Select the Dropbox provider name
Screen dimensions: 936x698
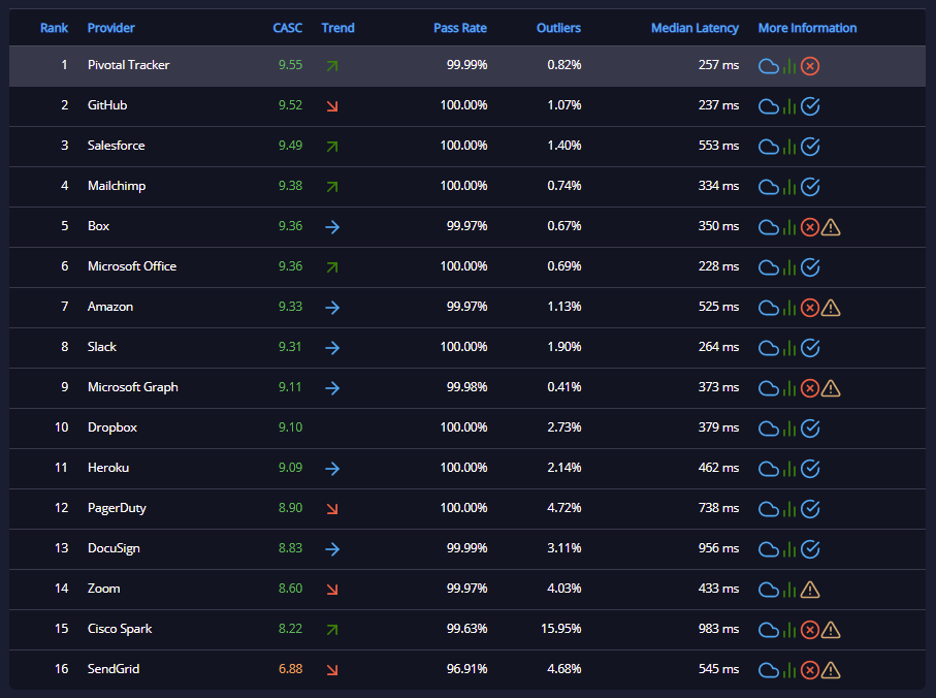112,428
